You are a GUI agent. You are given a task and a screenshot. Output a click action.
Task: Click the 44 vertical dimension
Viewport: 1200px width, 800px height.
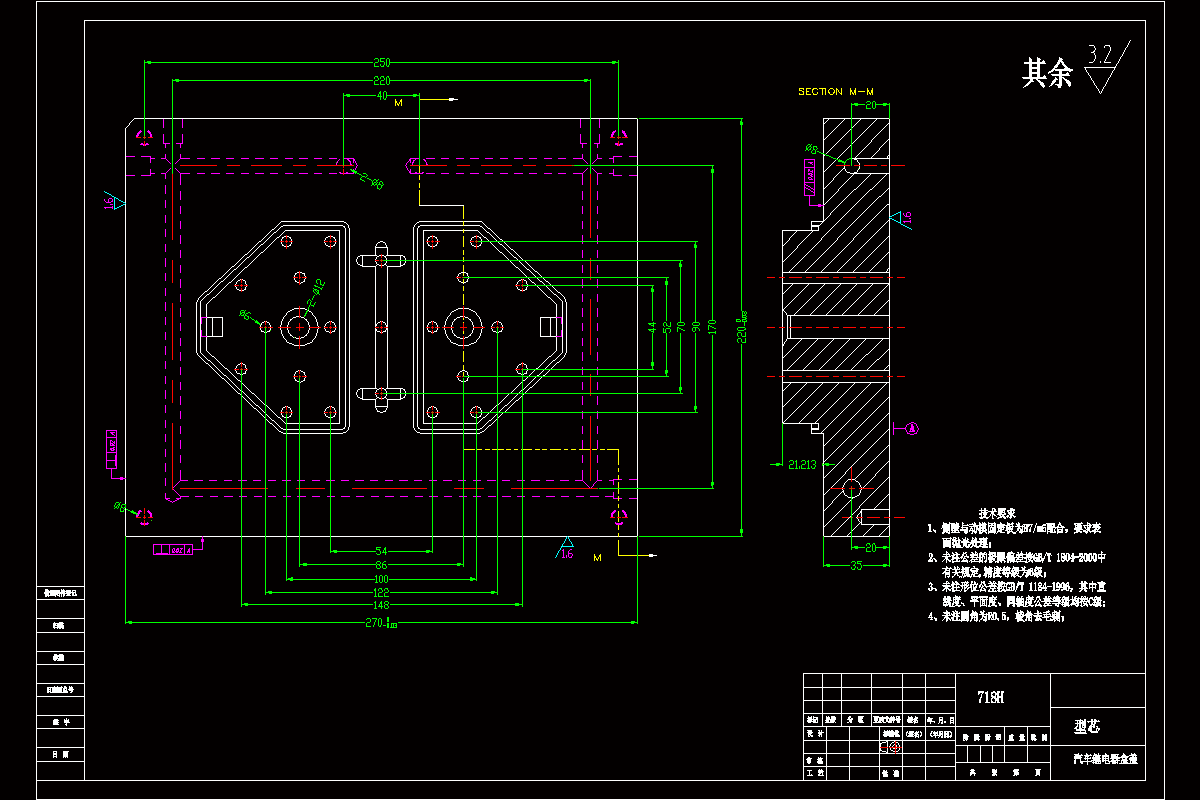651,327
